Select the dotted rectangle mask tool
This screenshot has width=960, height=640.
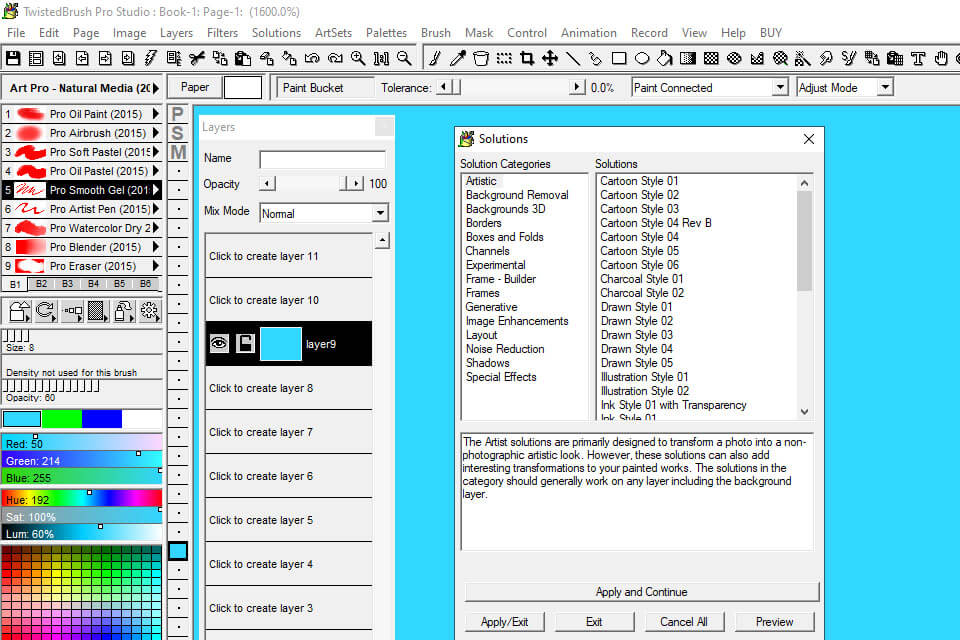point(504,58)
